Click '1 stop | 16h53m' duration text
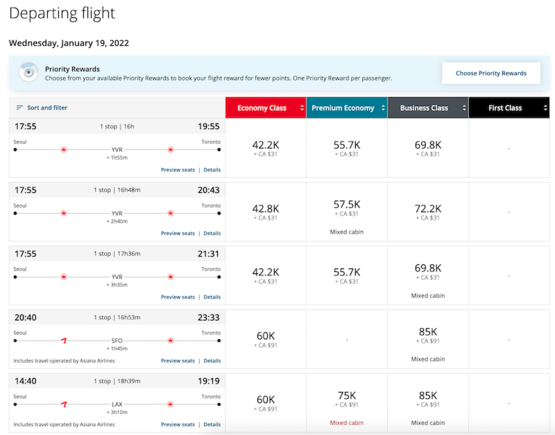Image resolution: width=555 pixels, height=435 pixels. click(x=117, y=317)
